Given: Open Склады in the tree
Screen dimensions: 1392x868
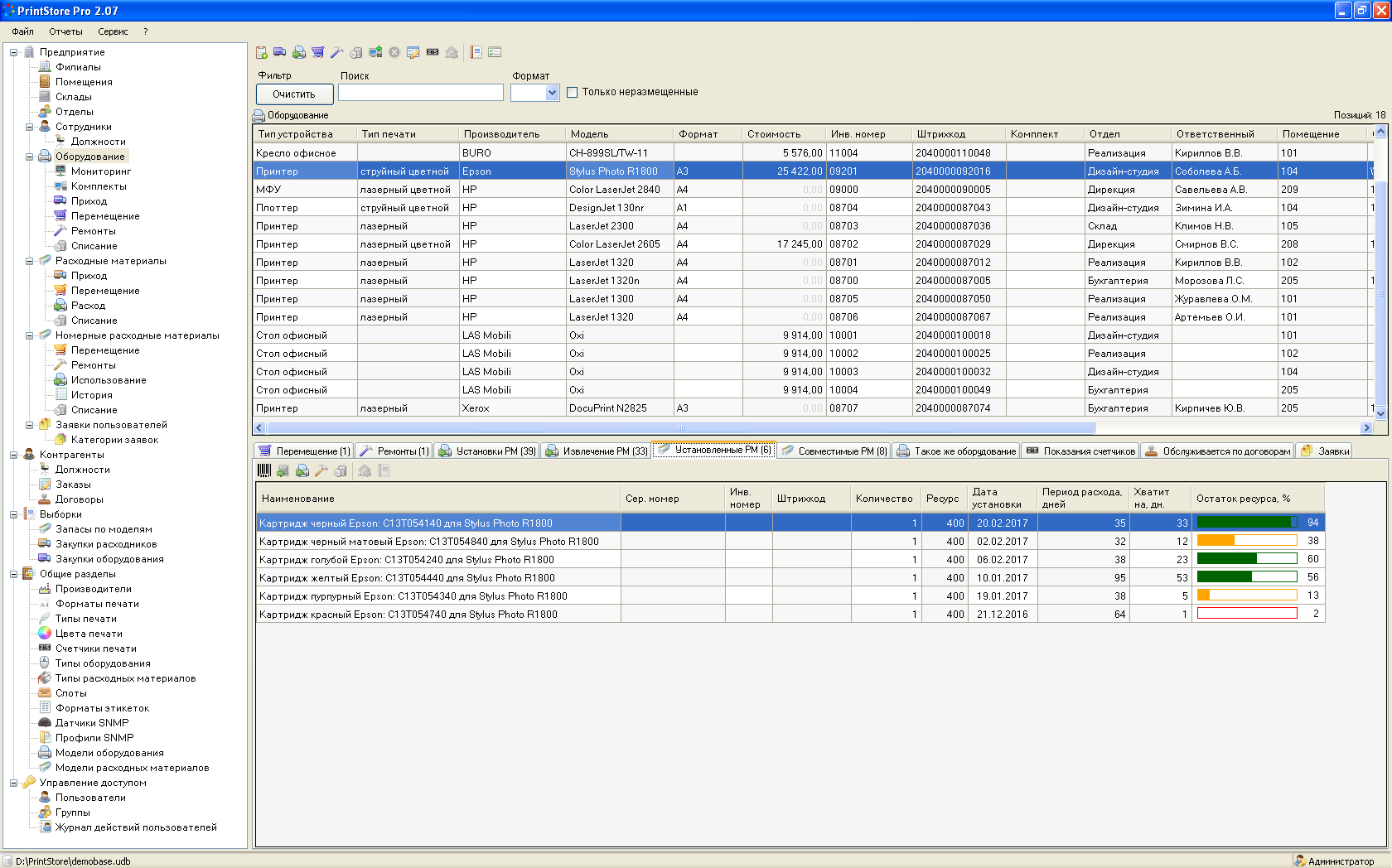Looking at the screenshot, I should click(x=74, y=97).
